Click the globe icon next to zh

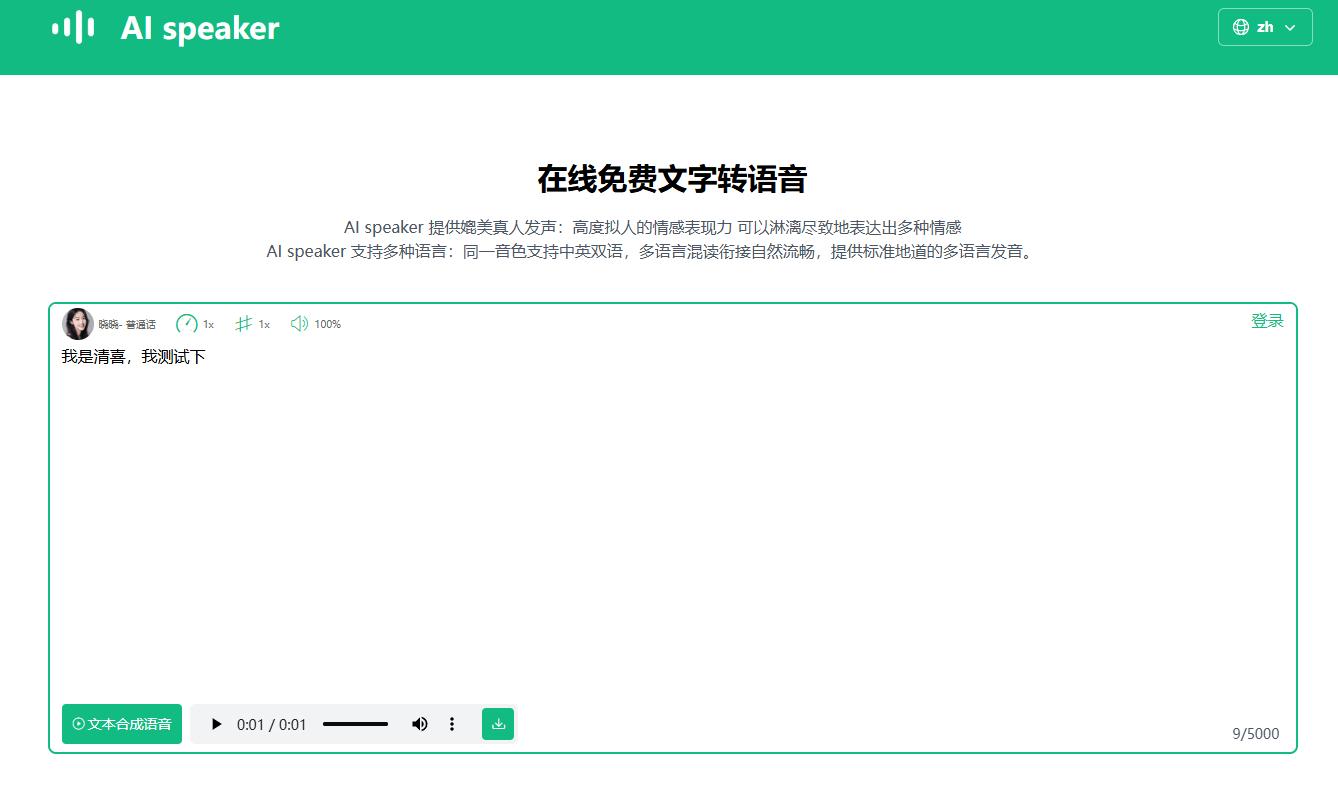point(1240,27)
